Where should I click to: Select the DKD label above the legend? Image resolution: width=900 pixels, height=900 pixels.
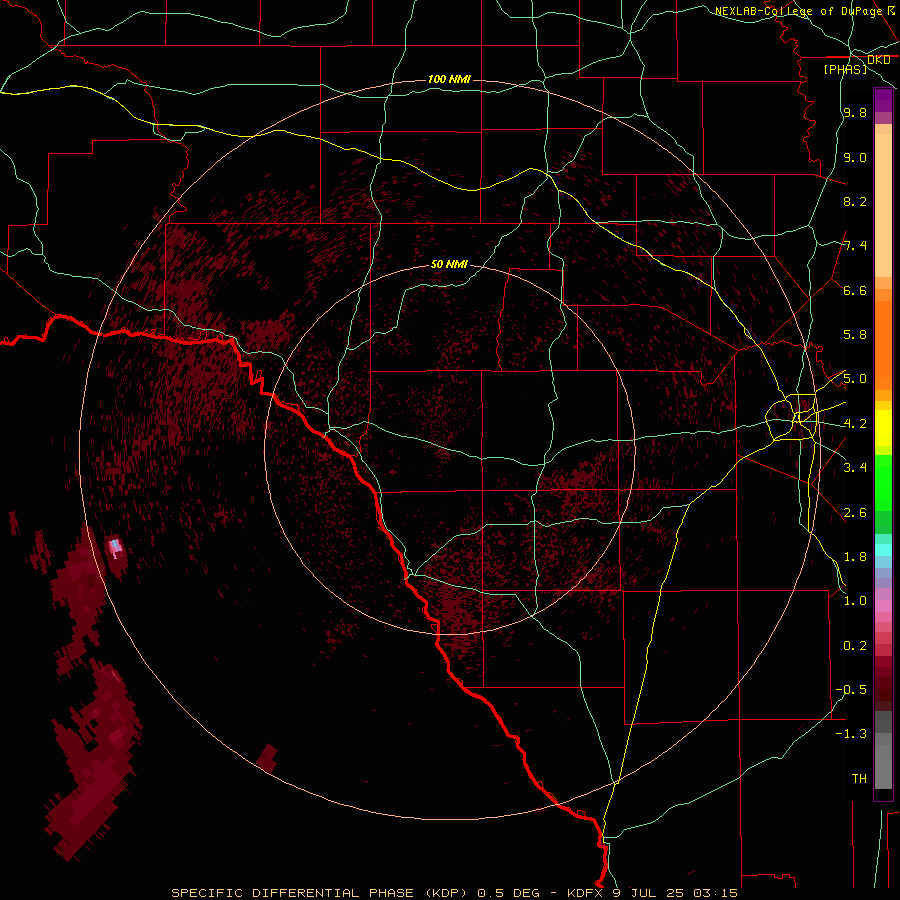(x=878, y=60)
